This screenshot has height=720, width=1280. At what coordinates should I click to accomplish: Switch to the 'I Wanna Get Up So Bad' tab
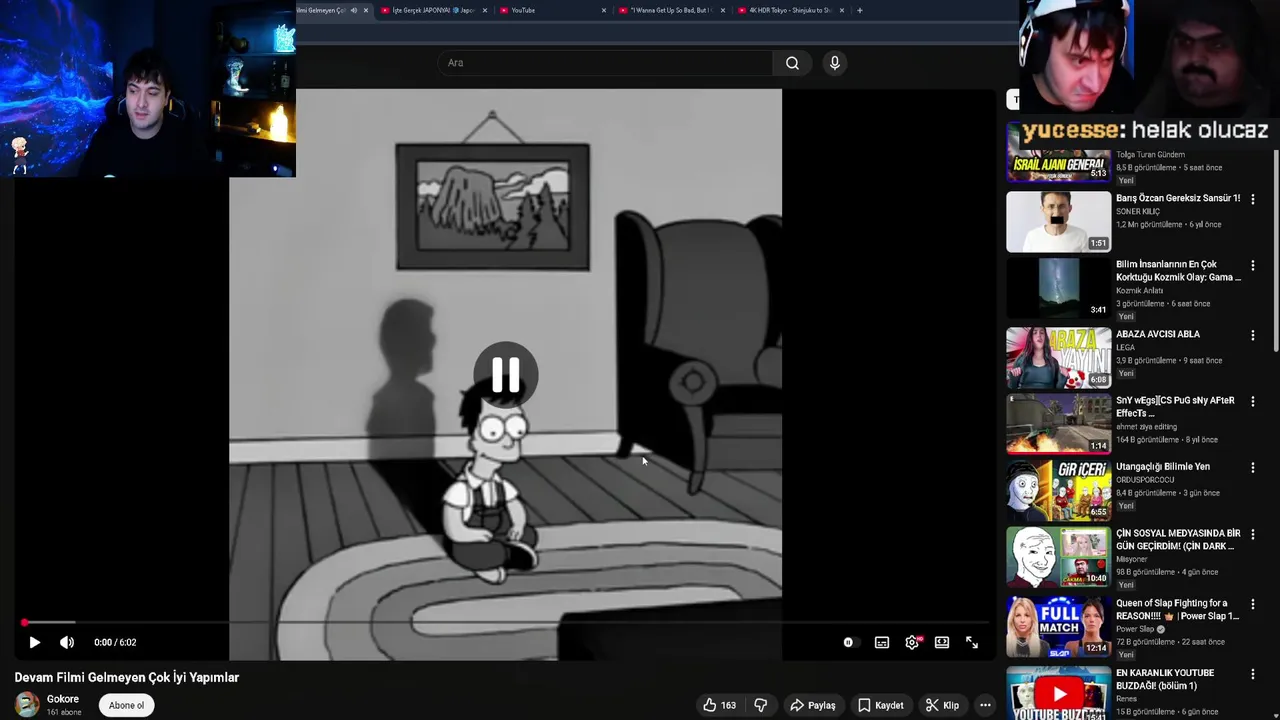670,10
